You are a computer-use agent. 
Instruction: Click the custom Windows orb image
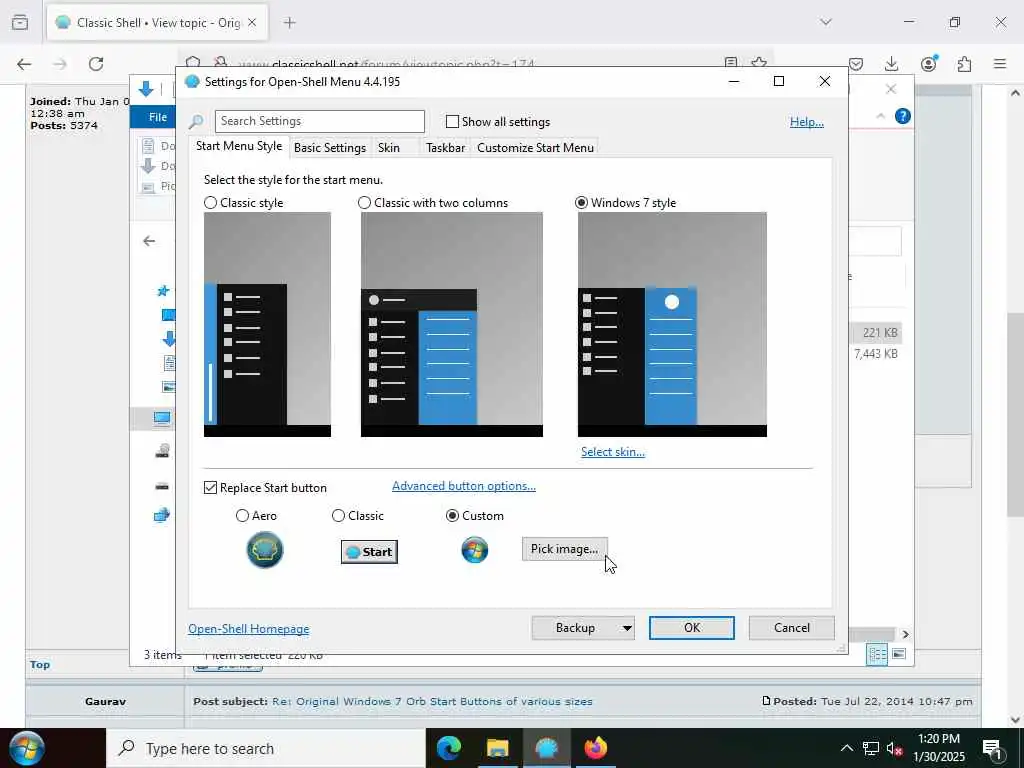(475, 550)
